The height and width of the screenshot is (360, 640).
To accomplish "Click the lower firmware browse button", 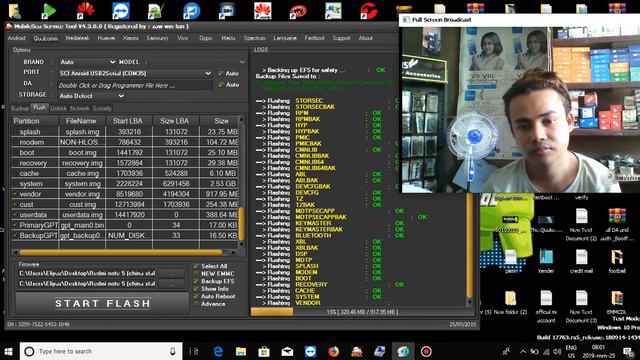I will coord(171,284).
